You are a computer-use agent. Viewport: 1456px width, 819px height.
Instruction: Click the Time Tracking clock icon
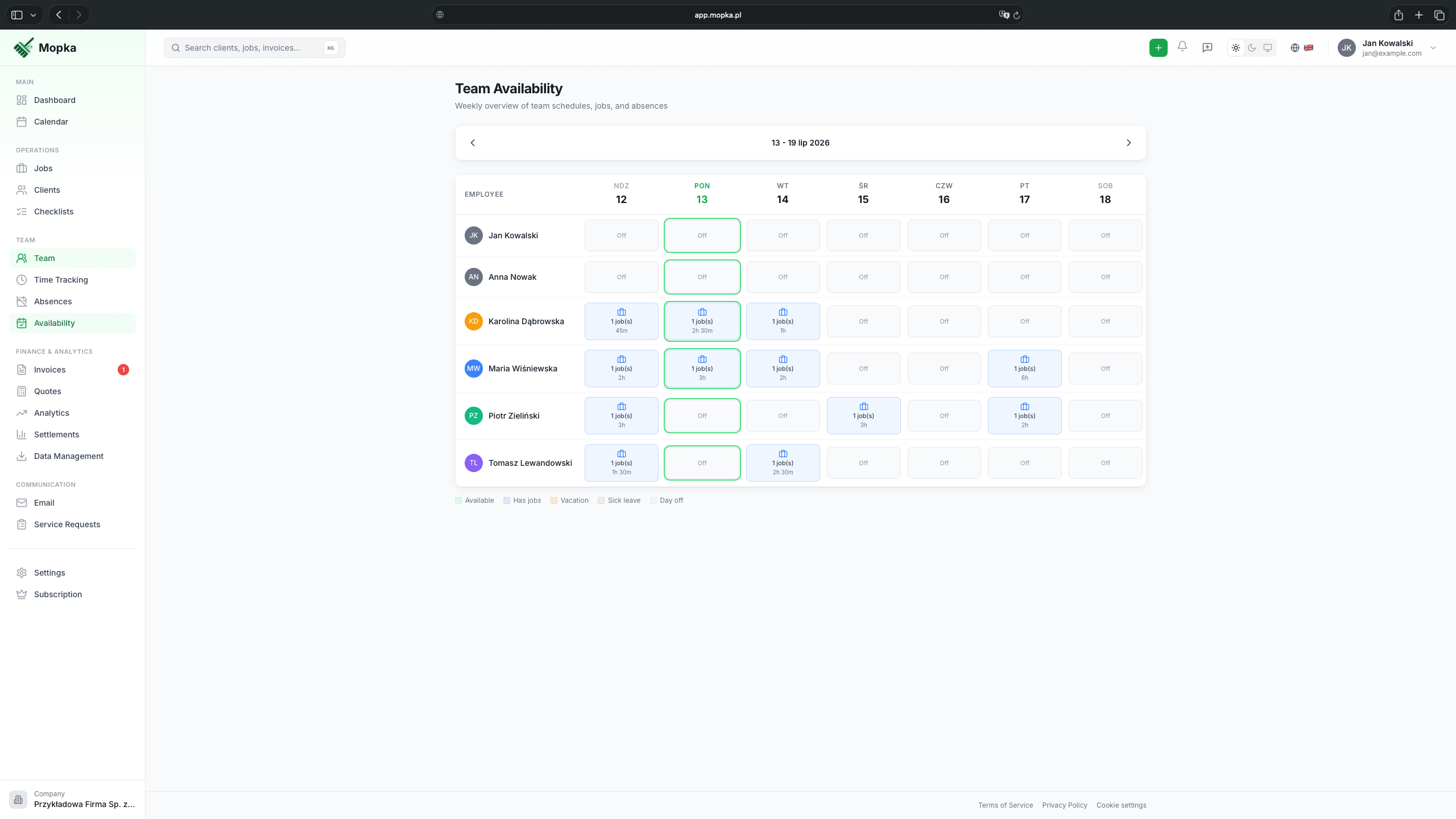pos(22,280)
